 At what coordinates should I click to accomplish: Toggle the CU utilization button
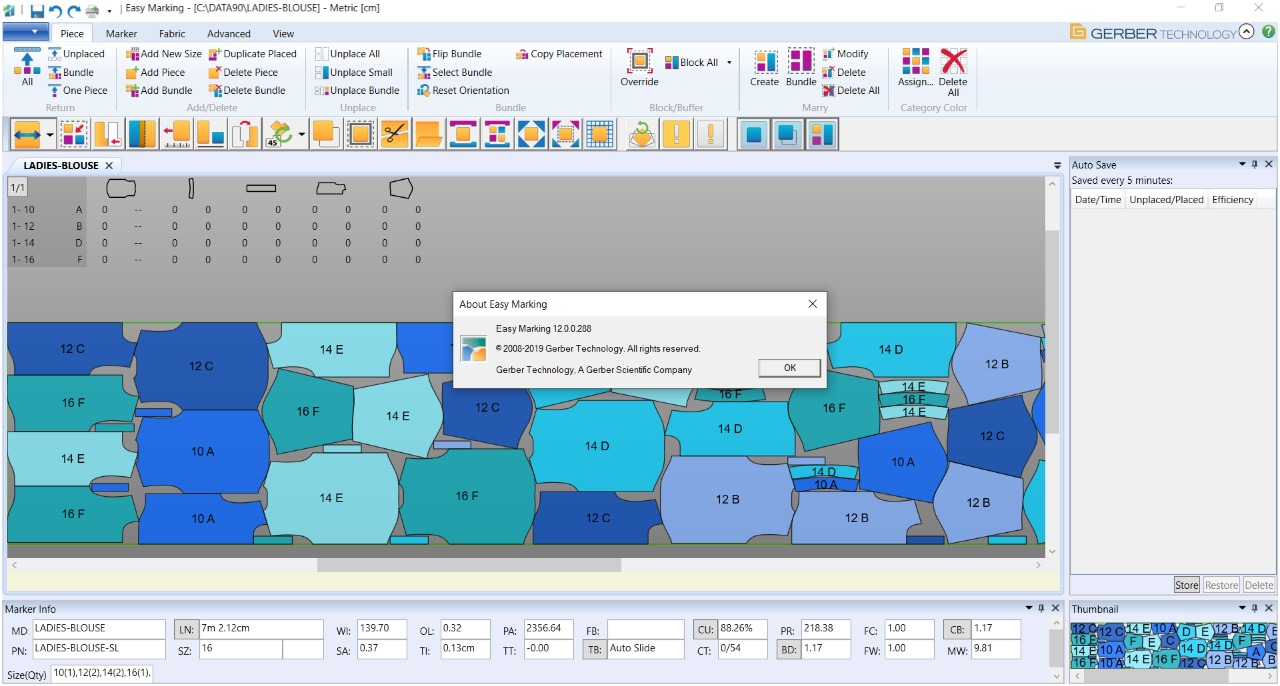click(704, 629)
